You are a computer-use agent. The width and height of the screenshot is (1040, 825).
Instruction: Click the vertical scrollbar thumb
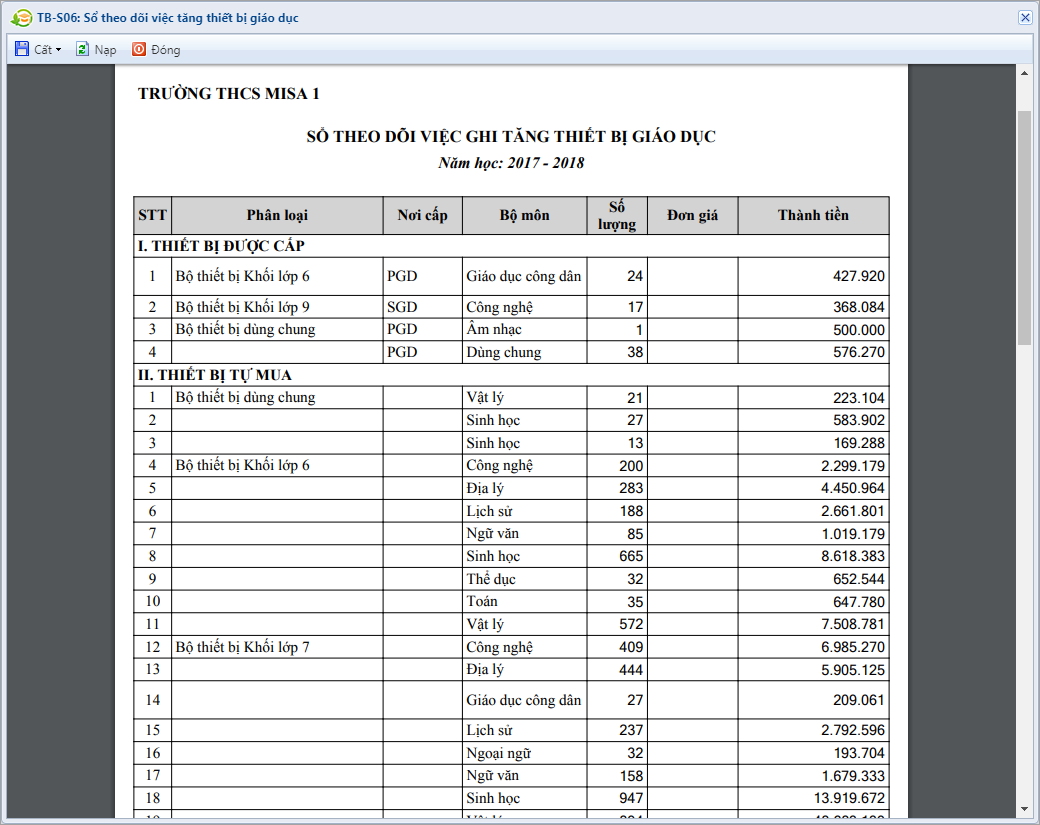1024,227
